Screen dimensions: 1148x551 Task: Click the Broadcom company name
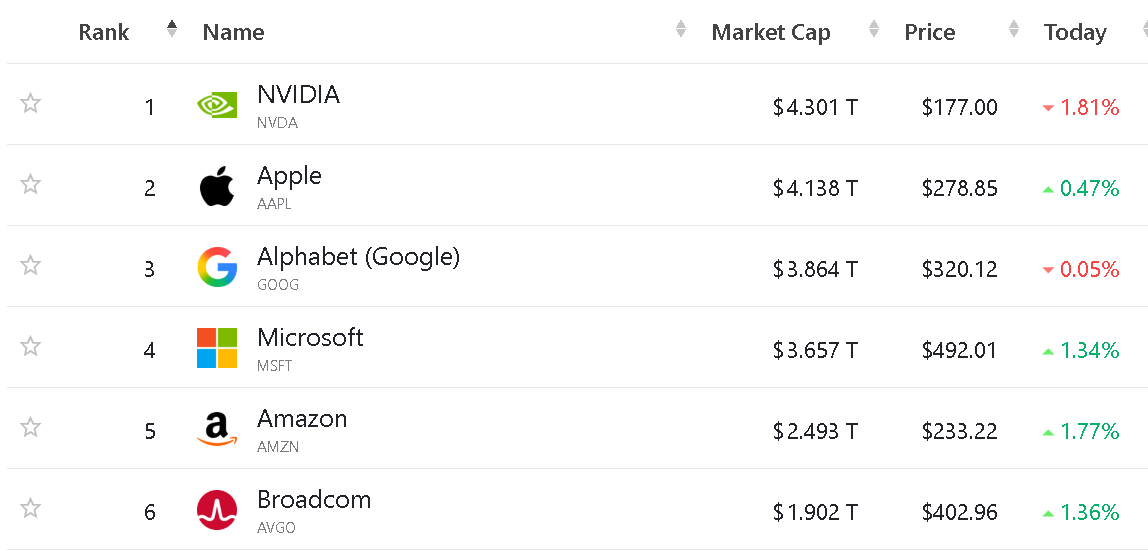(x=314, y=500)
